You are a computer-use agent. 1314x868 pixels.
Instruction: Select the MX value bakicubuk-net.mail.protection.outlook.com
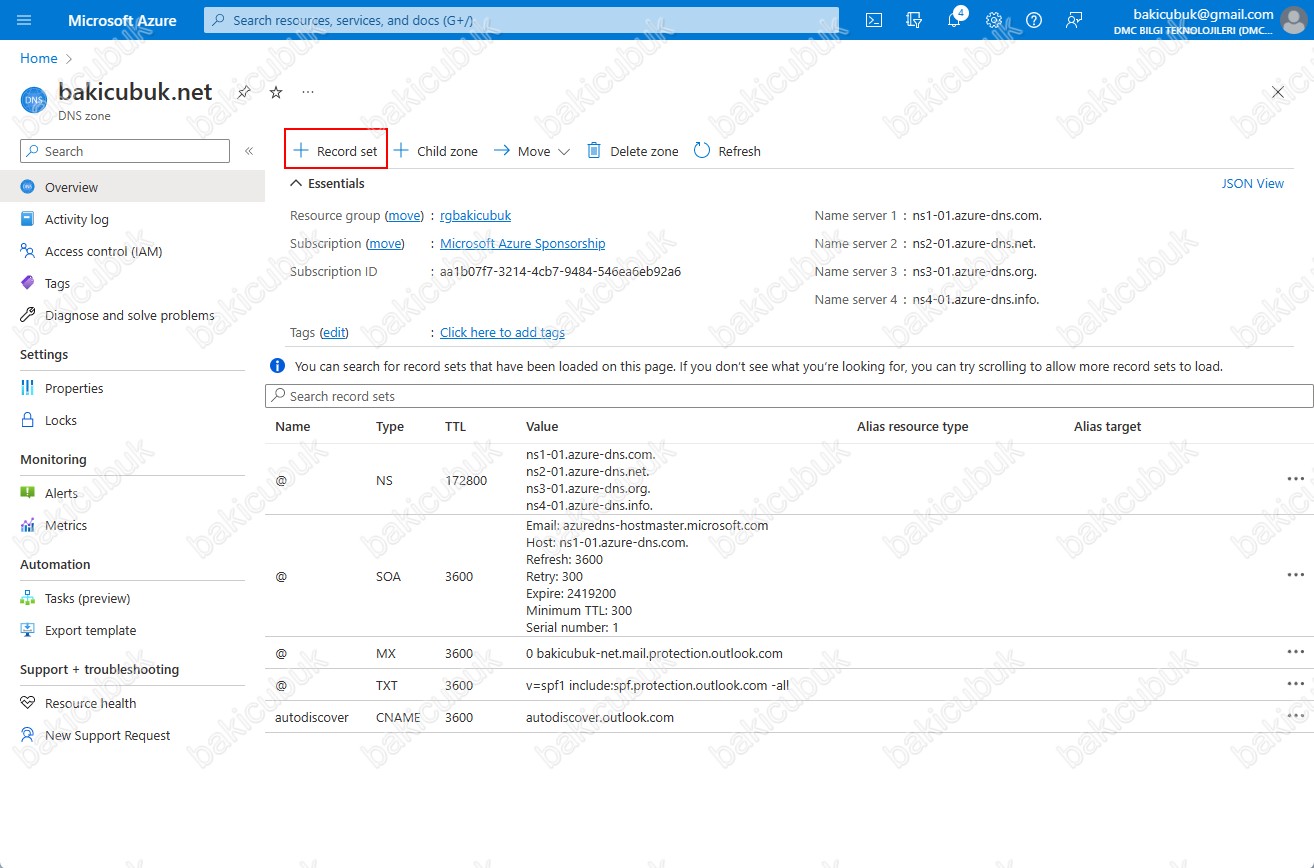(654, 654)
